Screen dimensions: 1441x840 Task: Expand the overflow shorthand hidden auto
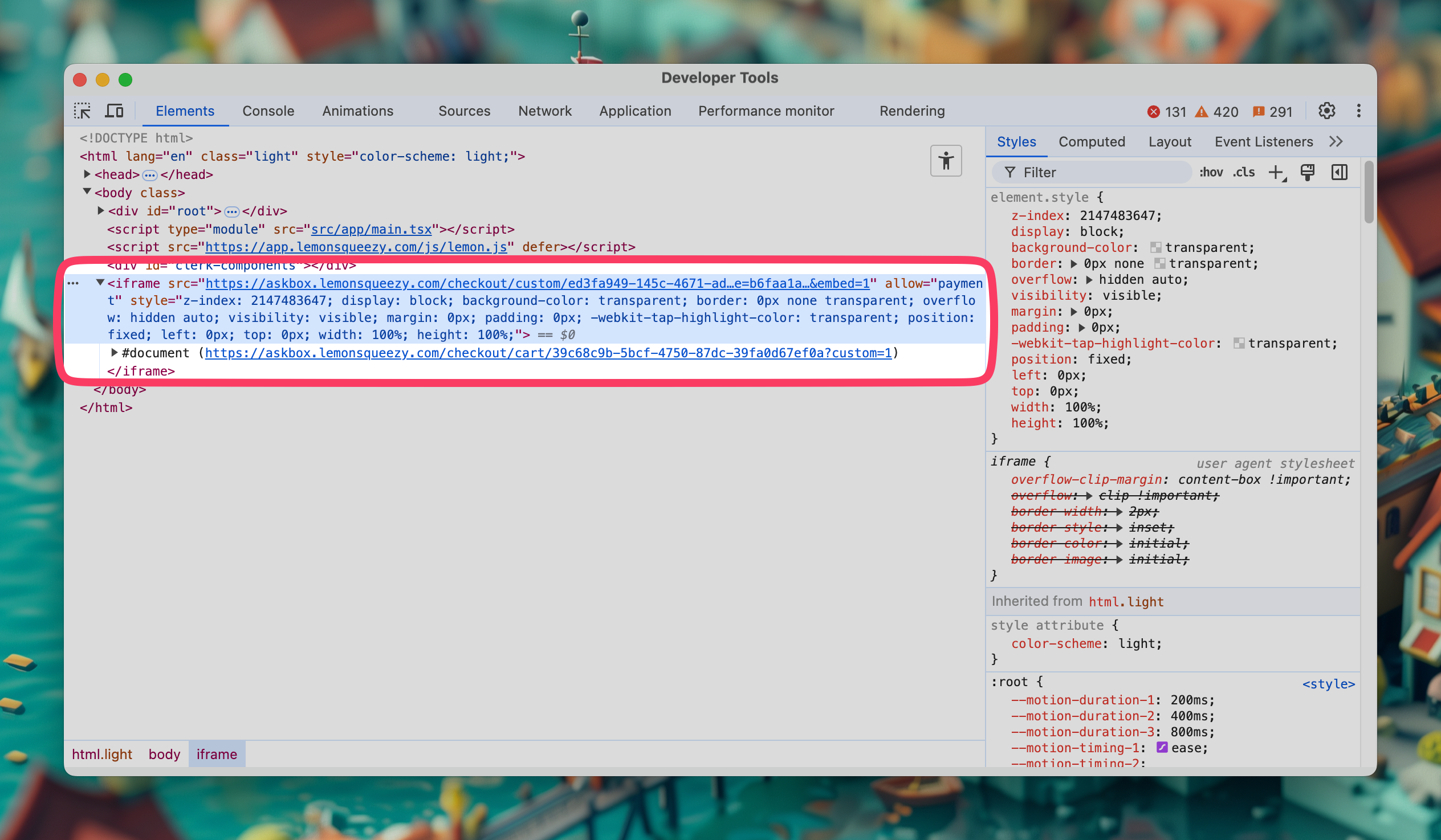1089,280
